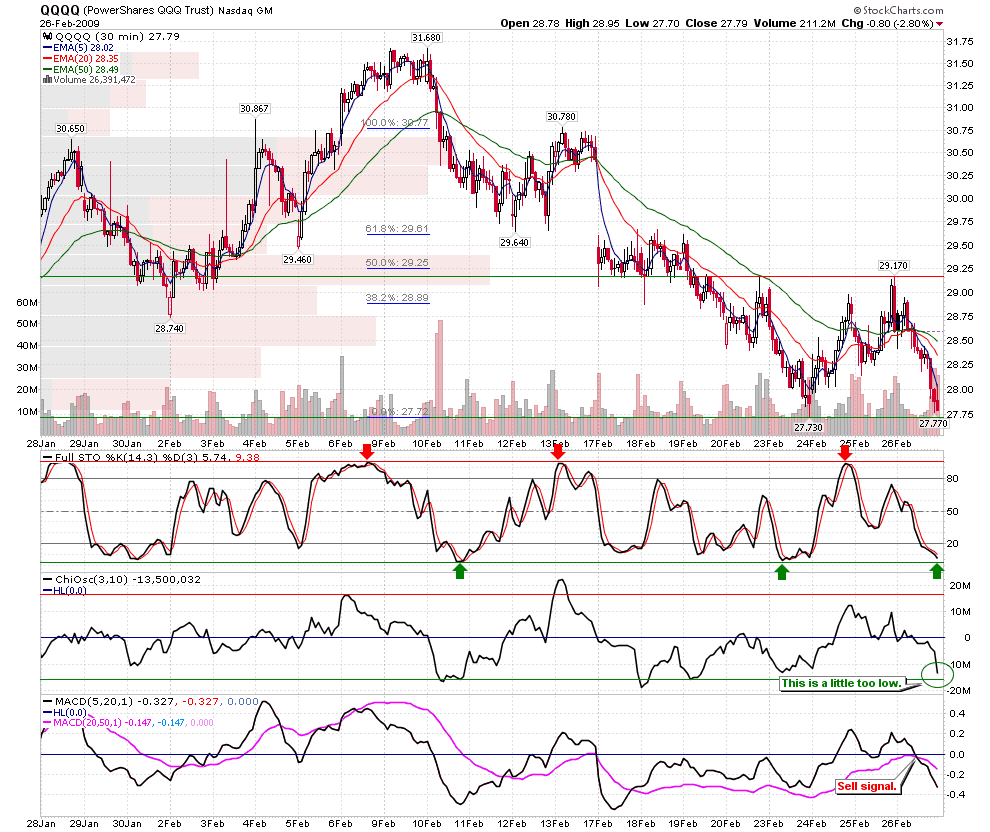Viewport: 990px width, 832px height.
Task: Click the 0.0%: 27.72 Fibonacci label
Action: 399,412
